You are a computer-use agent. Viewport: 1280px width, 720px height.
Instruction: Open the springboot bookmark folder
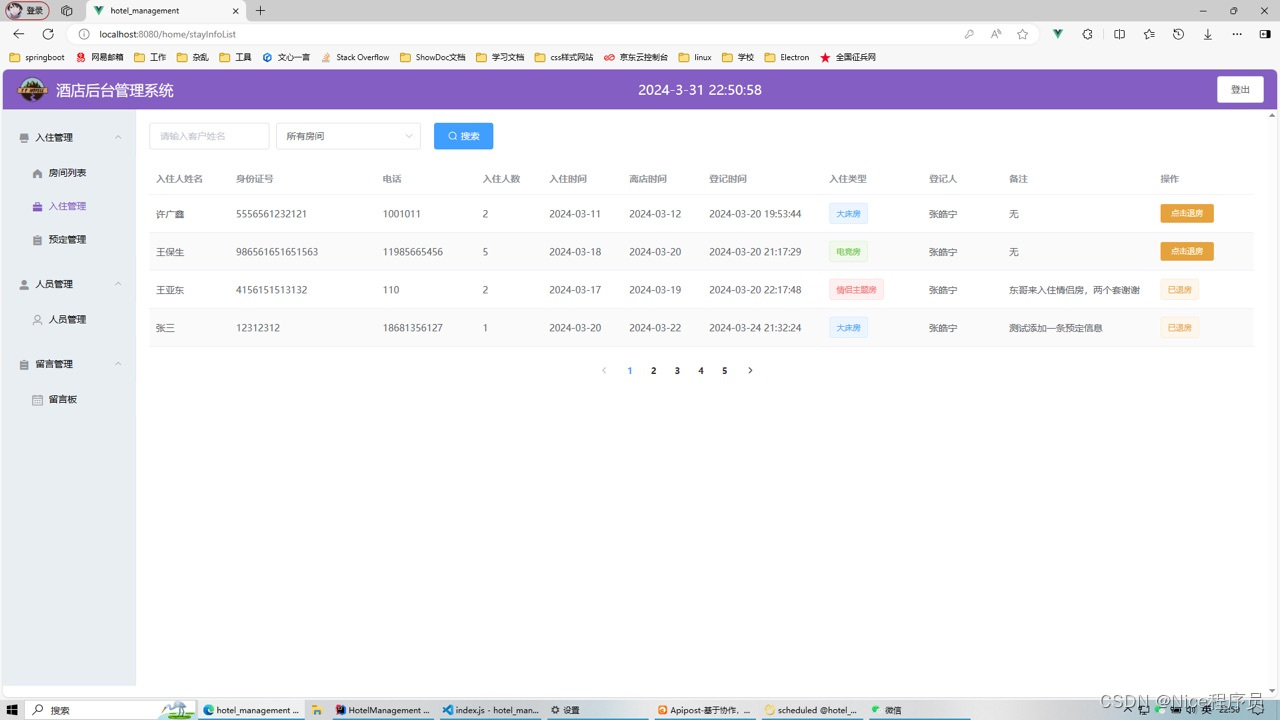tap(37, 58)
